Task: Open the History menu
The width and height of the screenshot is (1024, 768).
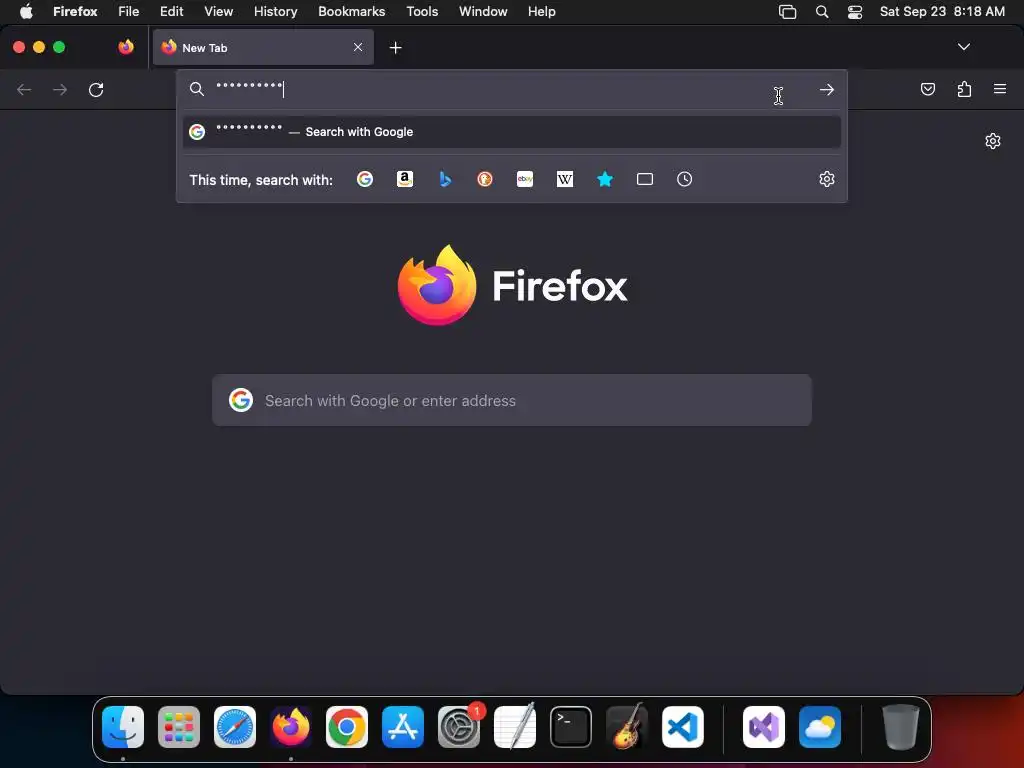Action: (276, 11)
